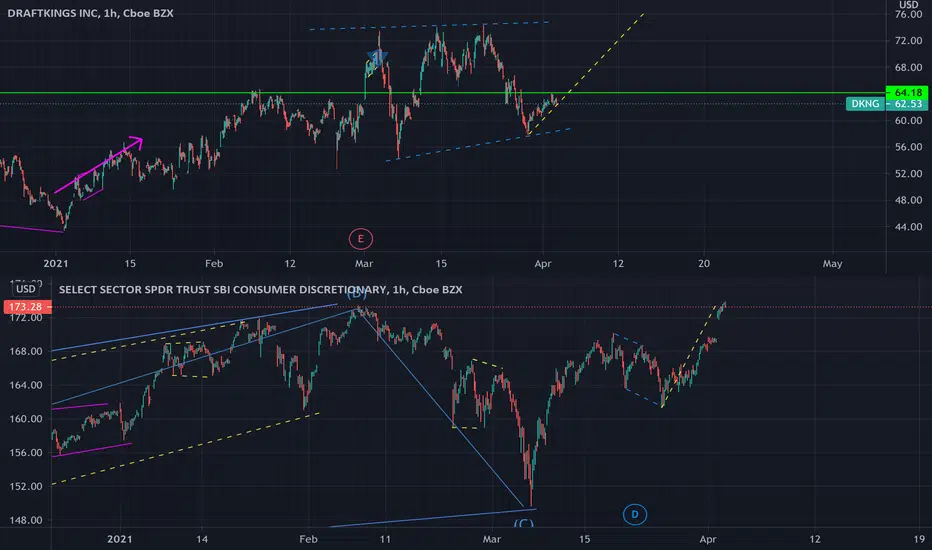This screenshot has width=932, height=550.
Task: Click the 156.00 label on SPDR price axis
Action: 26,452
